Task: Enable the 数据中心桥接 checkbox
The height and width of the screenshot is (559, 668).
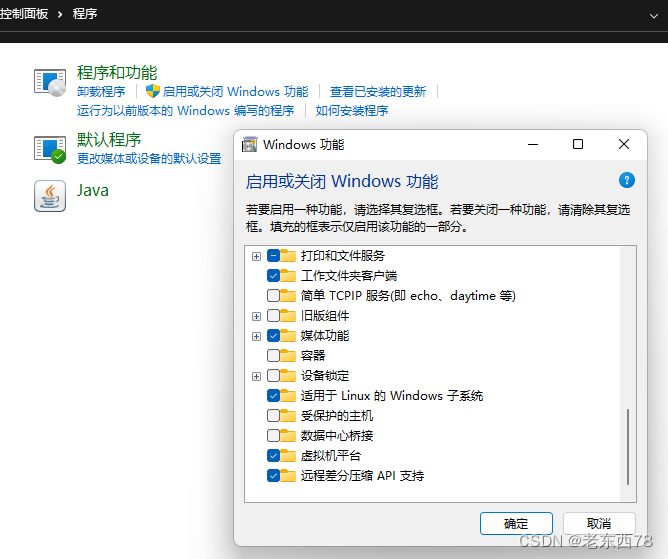Action: coord(274,436)
